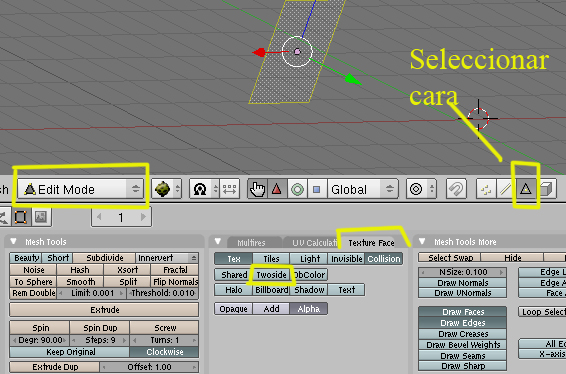Toggle the Tiles face option
The width and height of the screenshot is (566, 374).
[x=271, y=258]
